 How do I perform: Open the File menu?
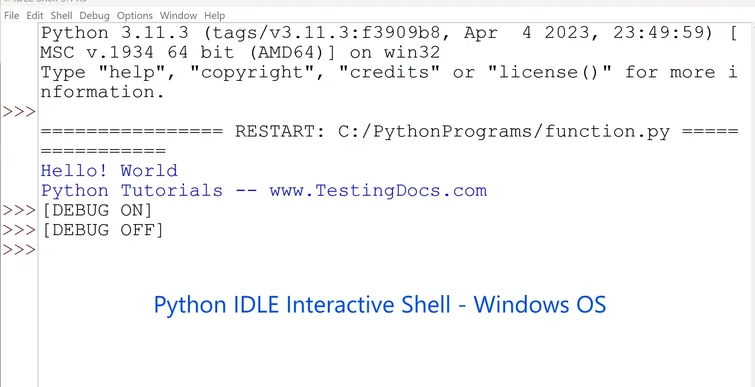[11, 15]
